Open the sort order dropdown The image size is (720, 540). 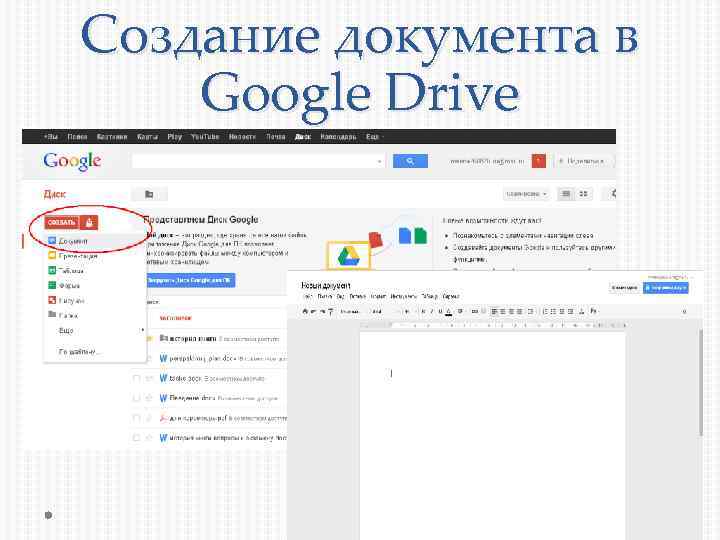click(x=526, y=194)
